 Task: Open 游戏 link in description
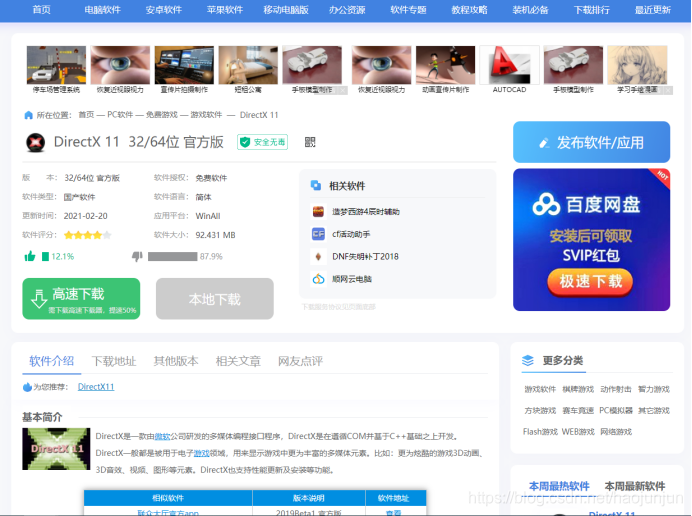[202, 453]
